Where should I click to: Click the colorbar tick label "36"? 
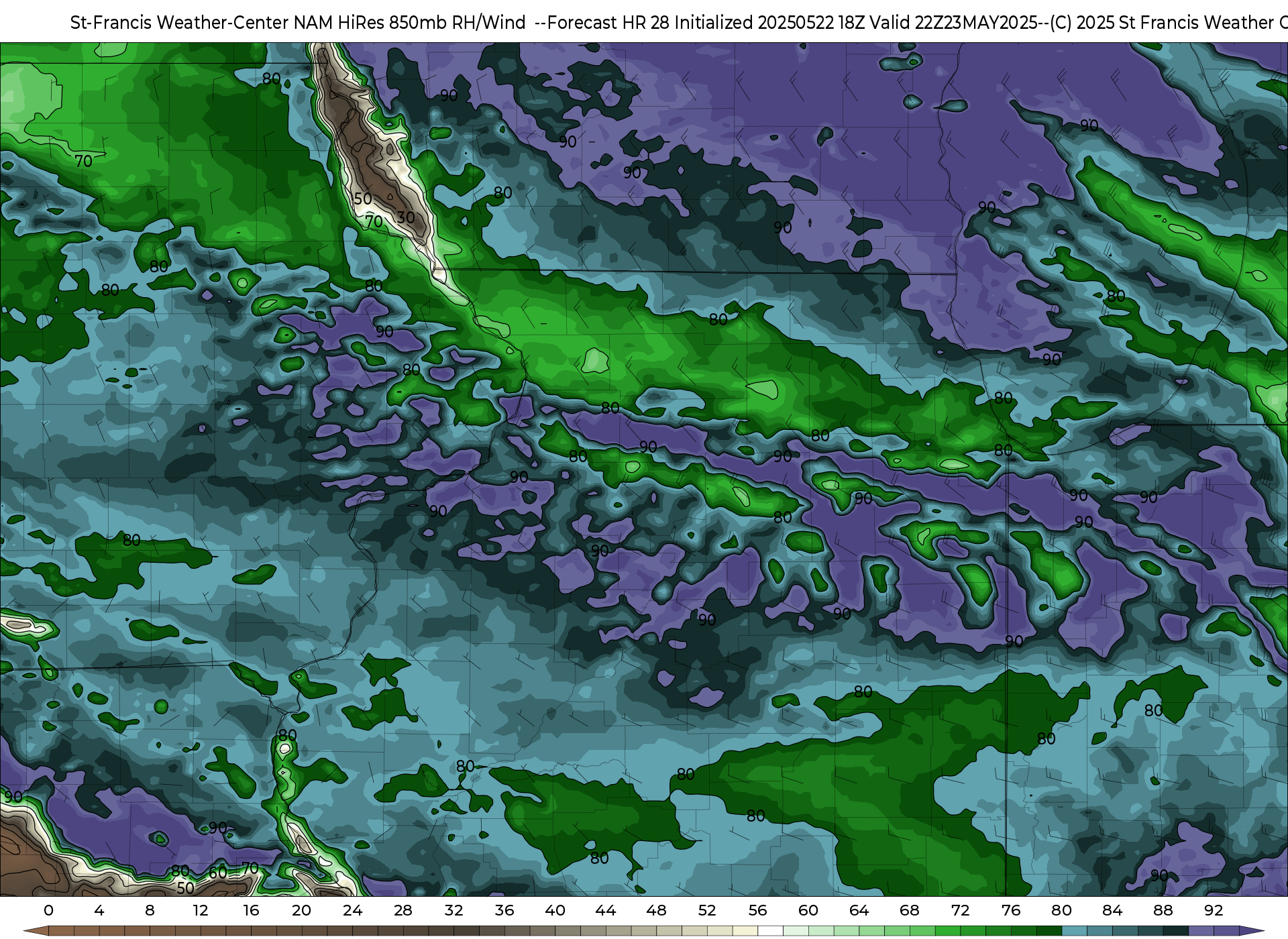504,910
